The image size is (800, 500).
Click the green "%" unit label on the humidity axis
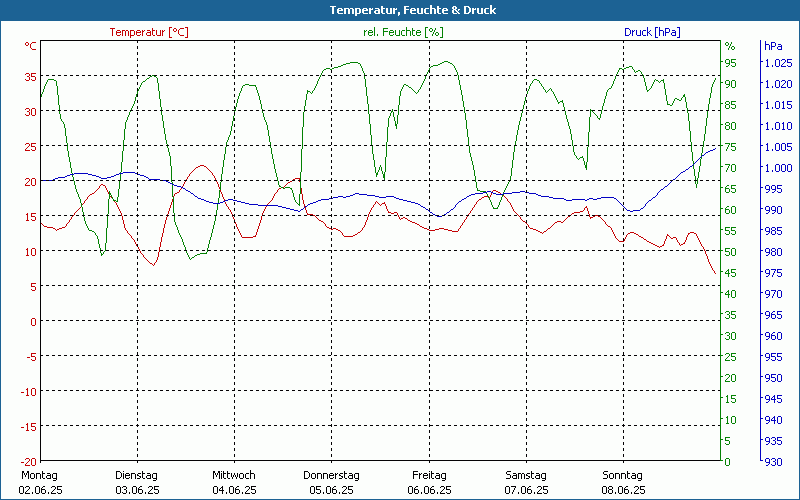coord(730,46)
